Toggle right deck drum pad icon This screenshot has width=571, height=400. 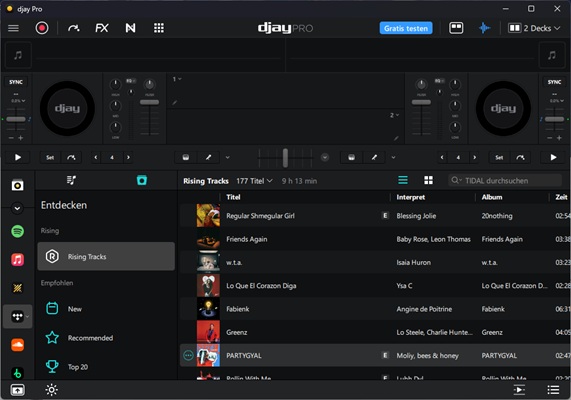(351, 157)
